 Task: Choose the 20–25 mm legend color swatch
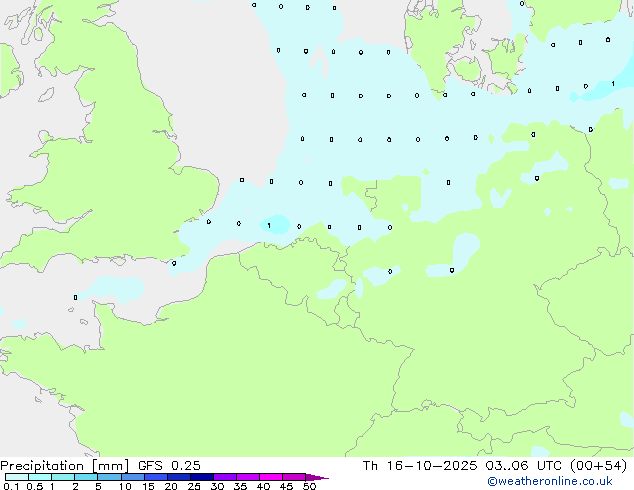pos(179,477)
